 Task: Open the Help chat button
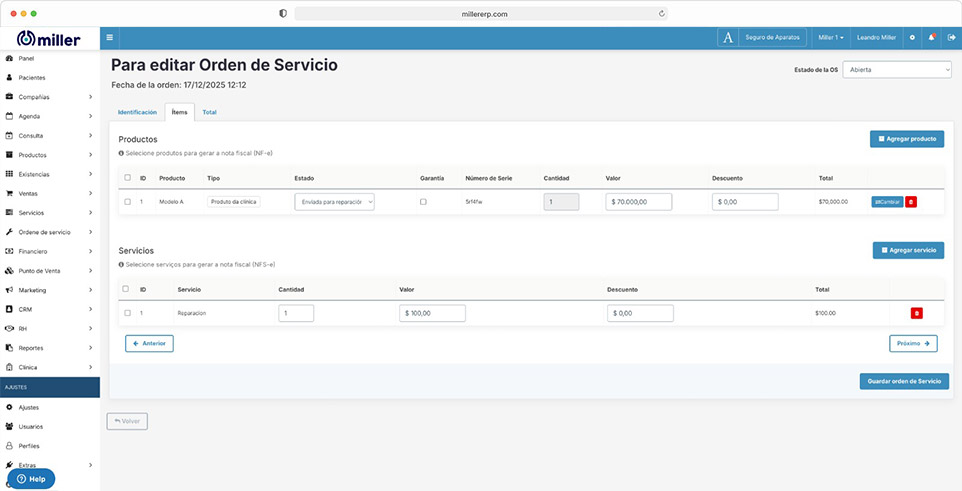(x=31, y=479)
